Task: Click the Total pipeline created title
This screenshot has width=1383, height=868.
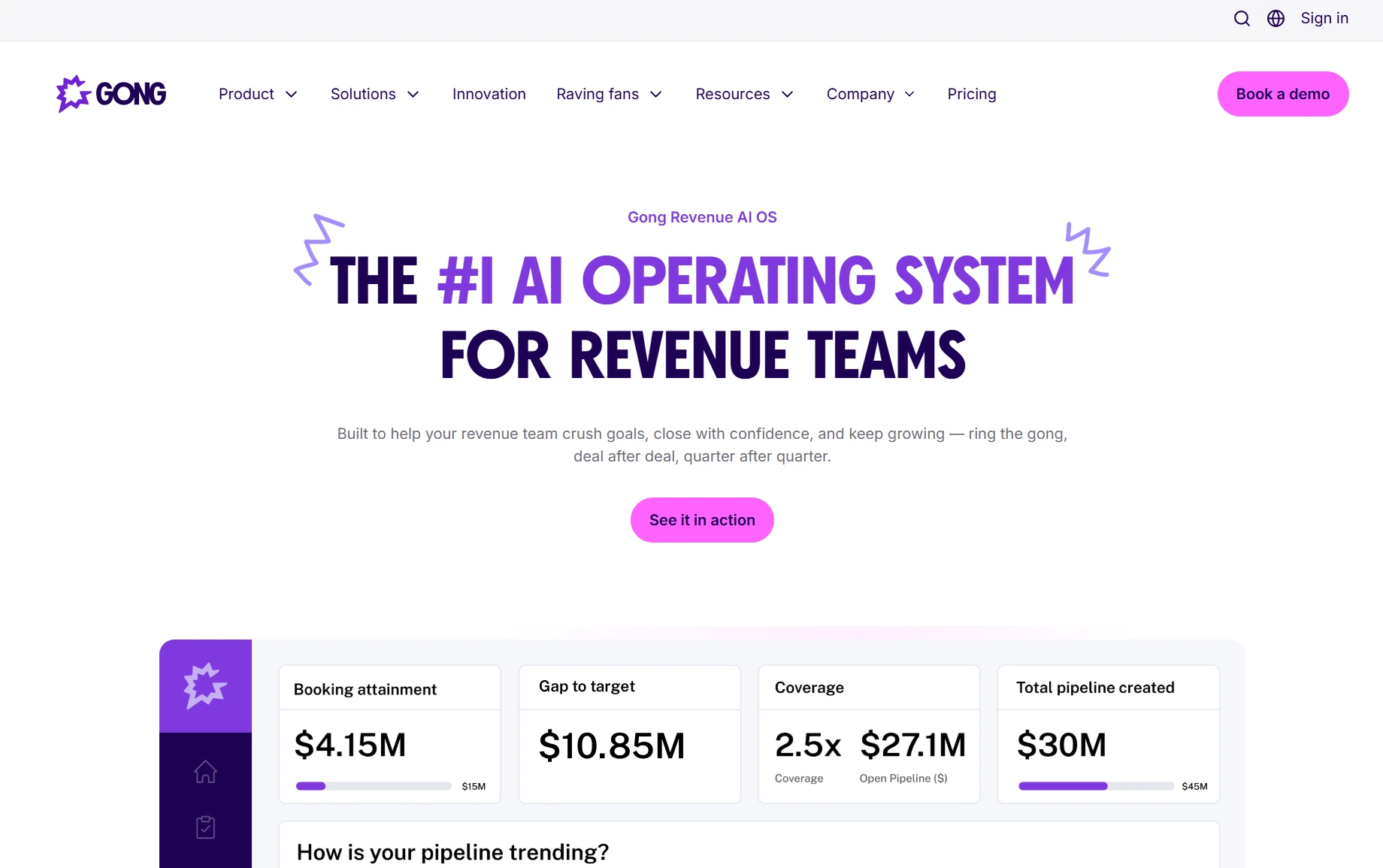Action: (1095, 688)
